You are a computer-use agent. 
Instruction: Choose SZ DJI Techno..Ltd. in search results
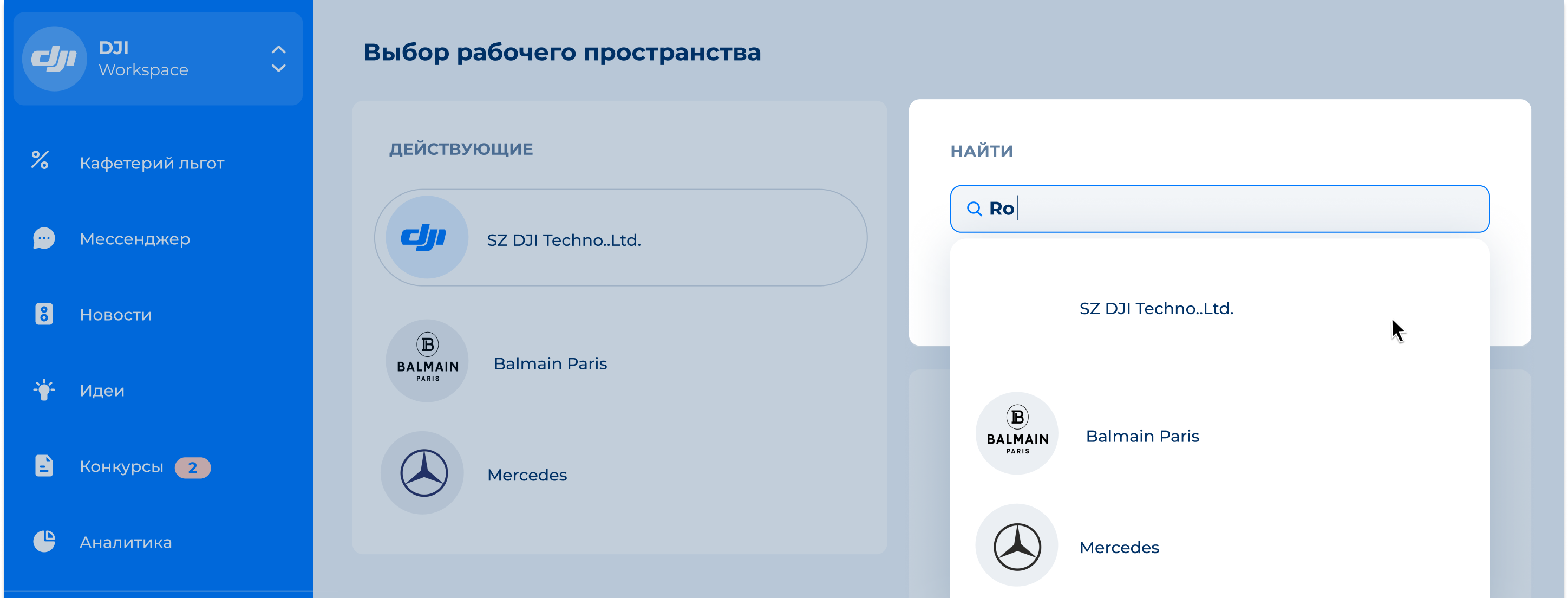tap(1156, 309)
